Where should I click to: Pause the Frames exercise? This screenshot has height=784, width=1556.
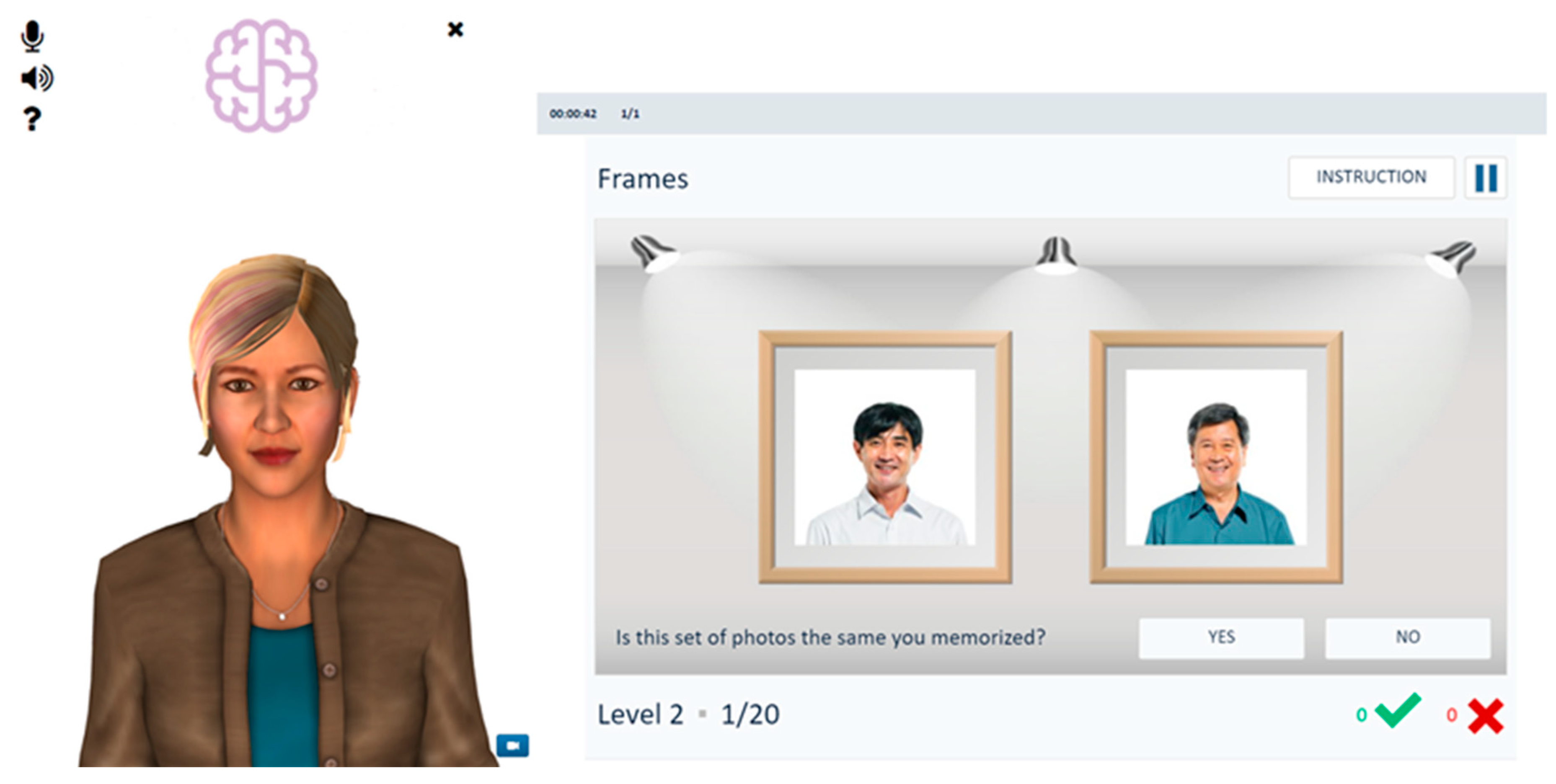tap(1486, 178)
